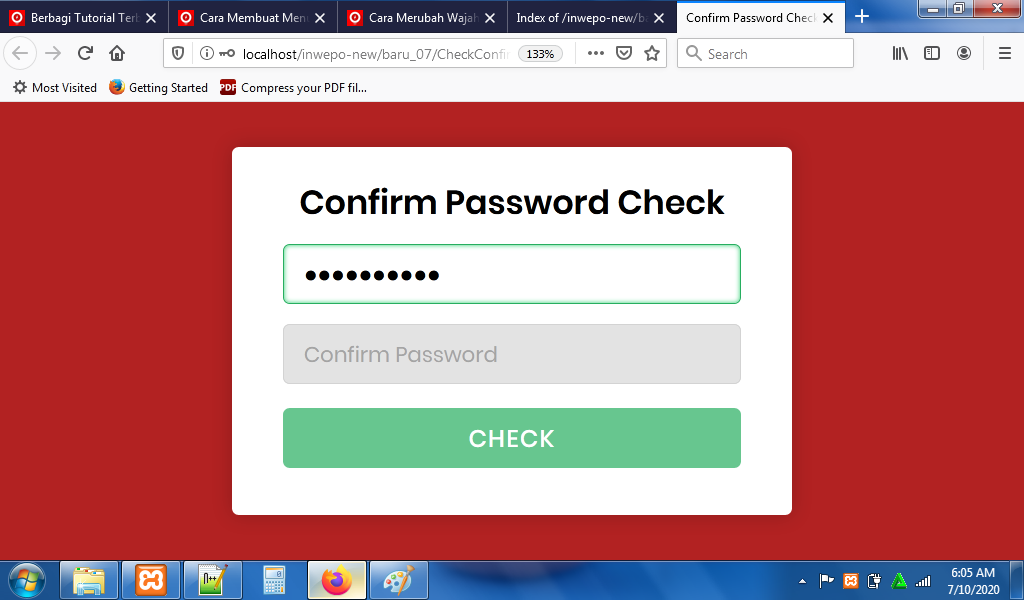Reload the page with the refresh icon

(x=85, y=54)
